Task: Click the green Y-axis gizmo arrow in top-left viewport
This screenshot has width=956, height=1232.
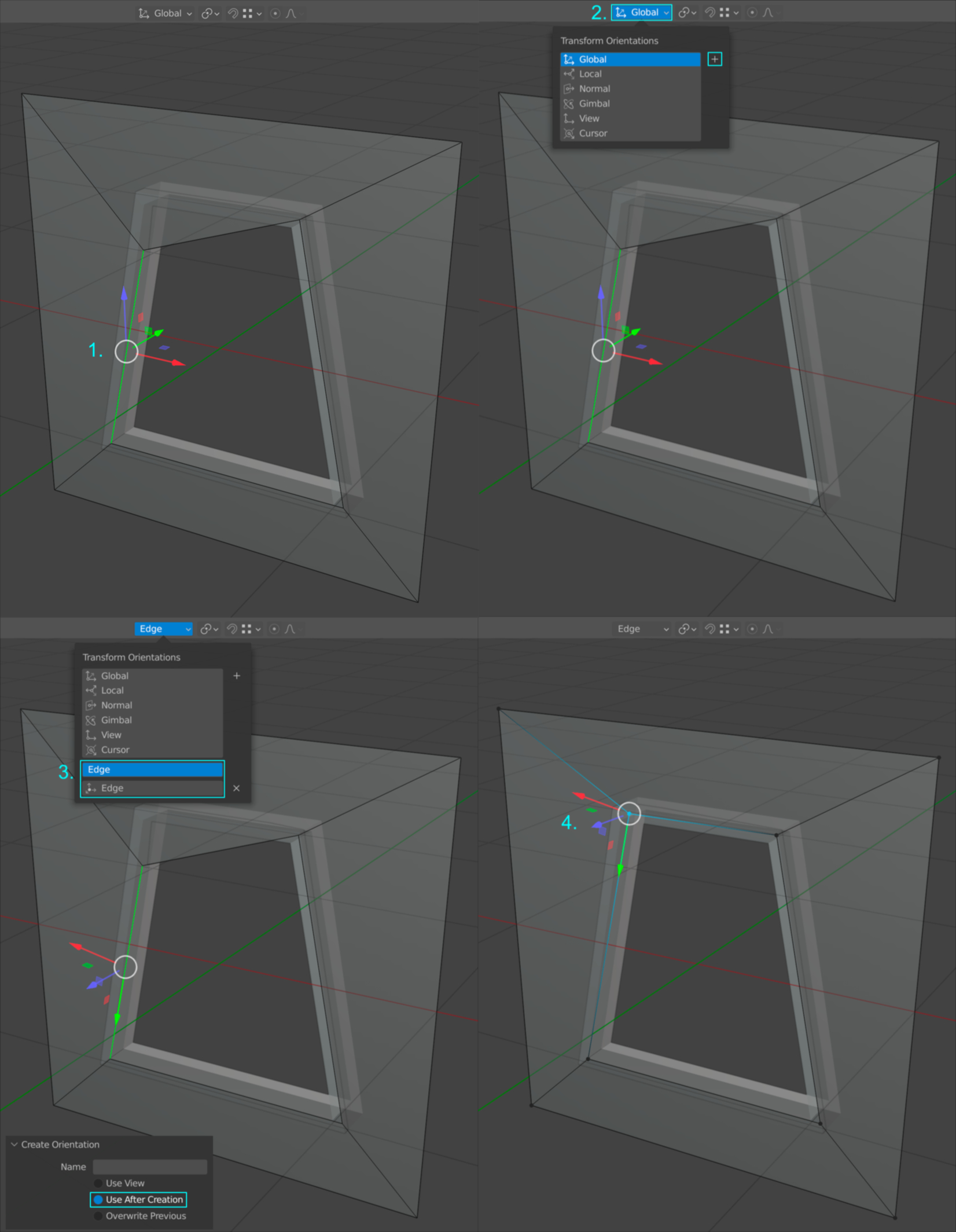Action: pyautogui.click(x=159, y=332)
